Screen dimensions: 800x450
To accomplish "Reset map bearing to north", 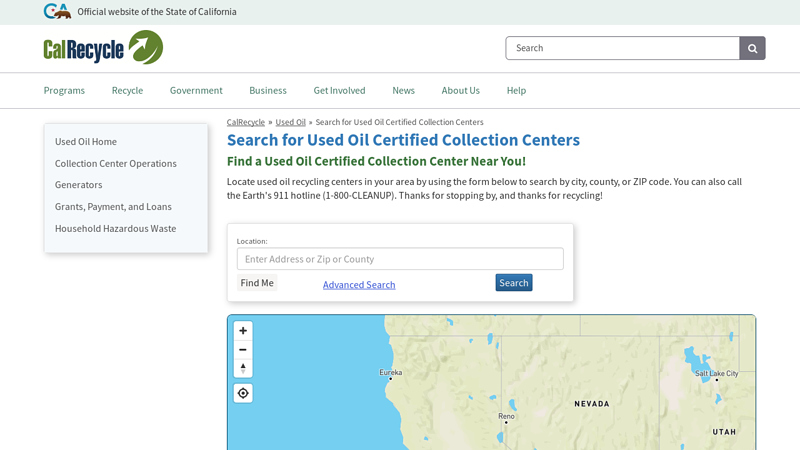I will [243, 368].
